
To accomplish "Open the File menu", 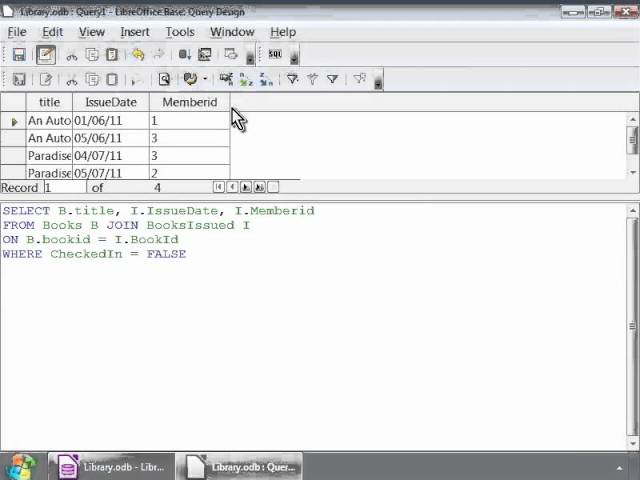I will [x=17, y=32].
